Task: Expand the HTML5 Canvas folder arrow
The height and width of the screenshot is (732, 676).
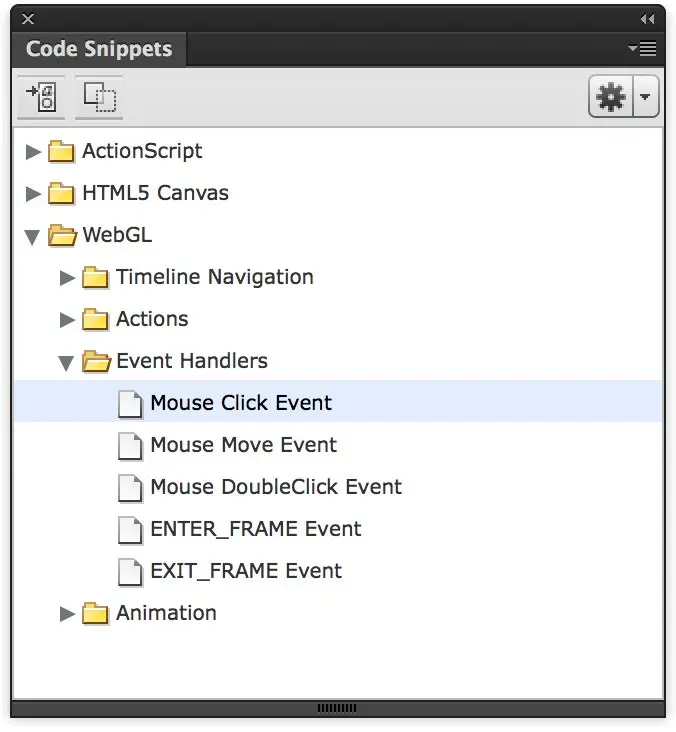Action: (x=33, y=194)
